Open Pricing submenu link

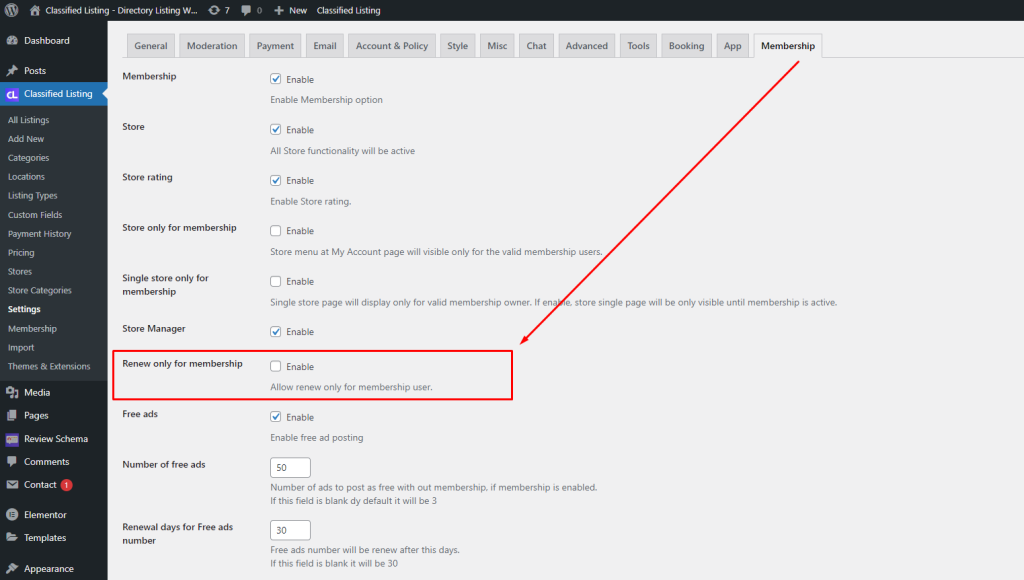(21, 253)
